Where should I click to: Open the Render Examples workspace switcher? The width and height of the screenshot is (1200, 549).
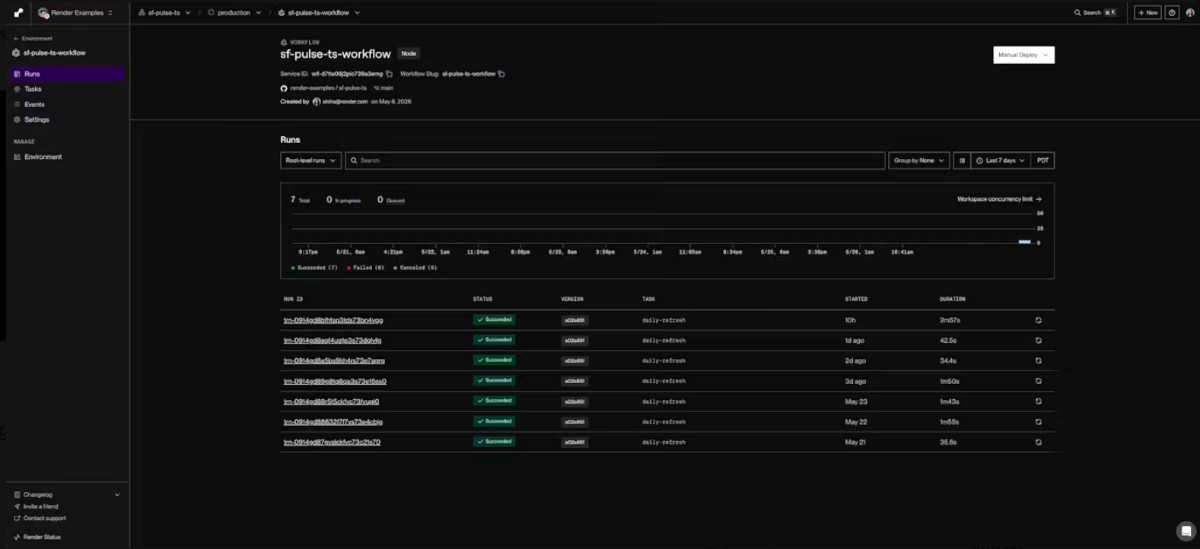[76, 13]
